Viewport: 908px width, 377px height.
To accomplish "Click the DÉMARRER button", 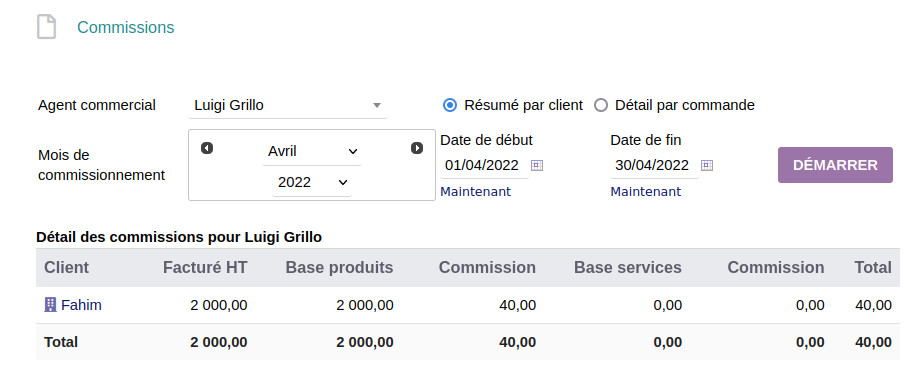I will tap(835, 165).
